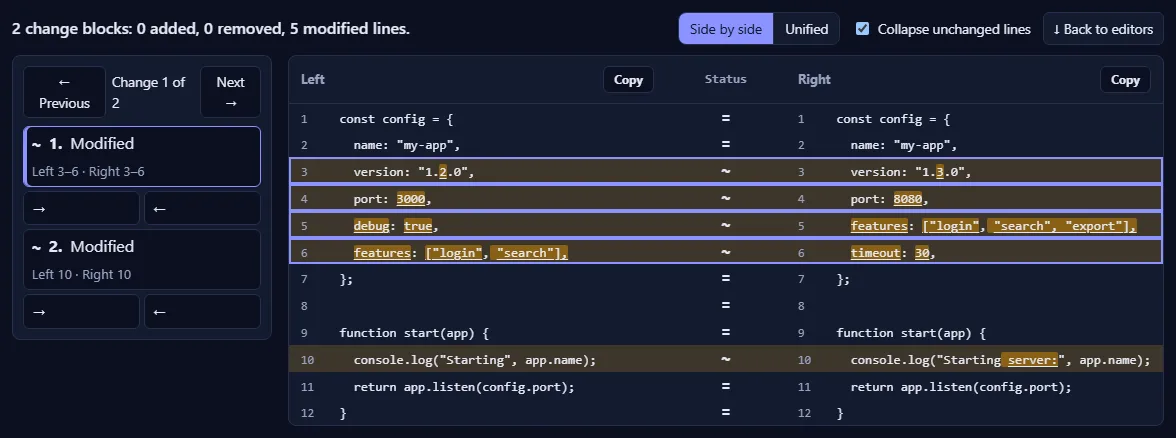Apply change 1 left-to-right with right arrow
1176x438 pixels.
[x=81, y=208]
